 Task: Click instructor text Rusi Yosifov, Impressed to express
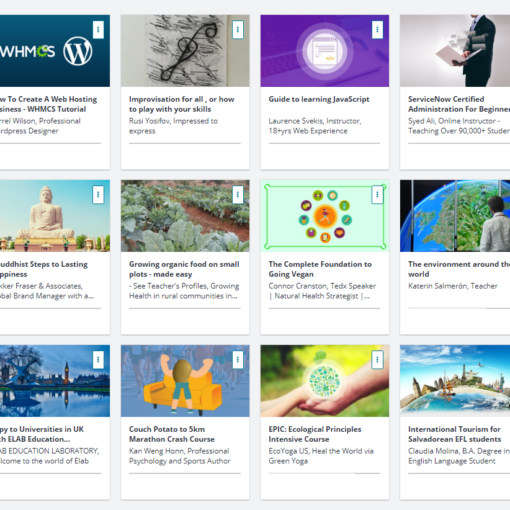click(173, 126)
